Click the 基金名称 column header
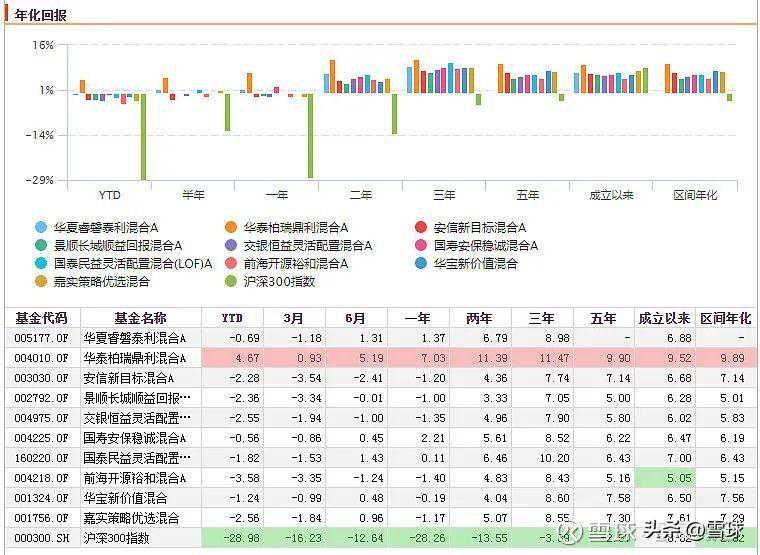 pyautogui.click(x=141, y=318)
